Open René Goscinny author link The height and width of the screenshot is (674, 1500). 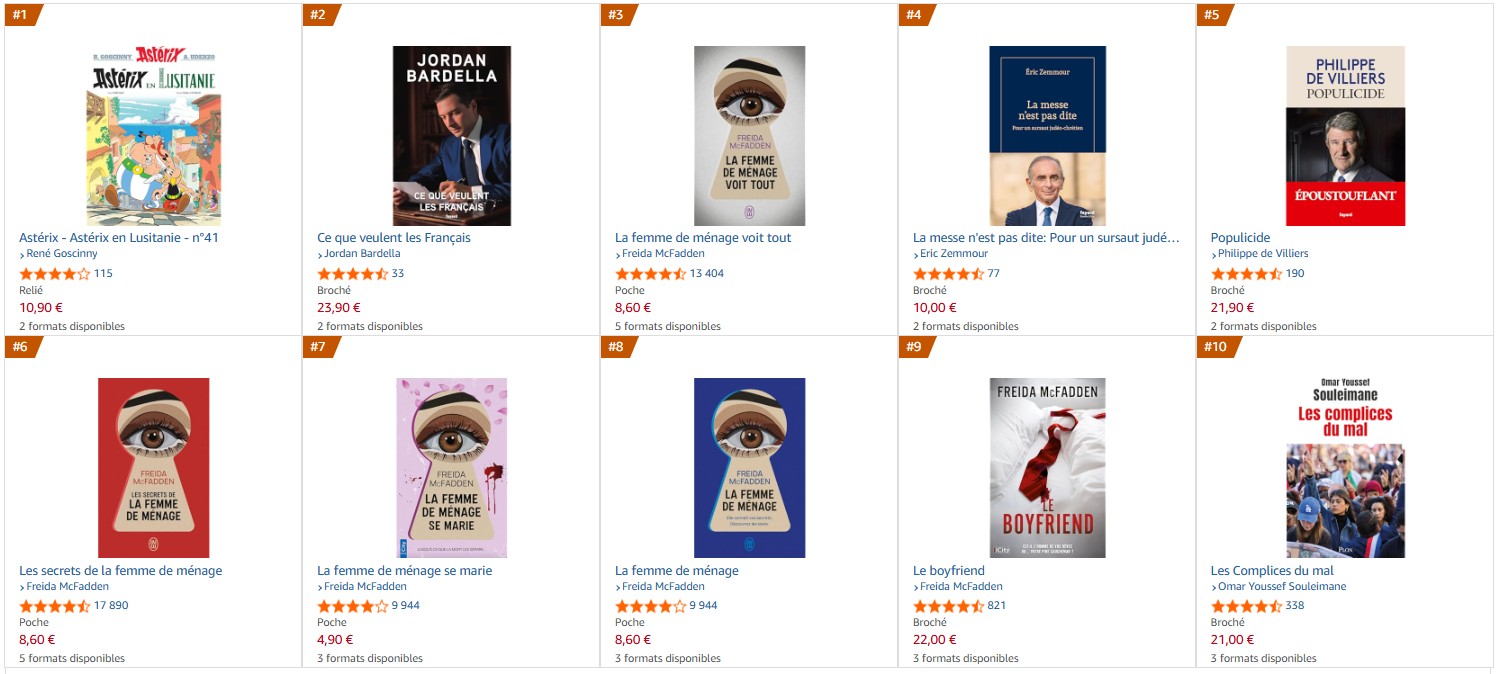[x=62, y=254]
